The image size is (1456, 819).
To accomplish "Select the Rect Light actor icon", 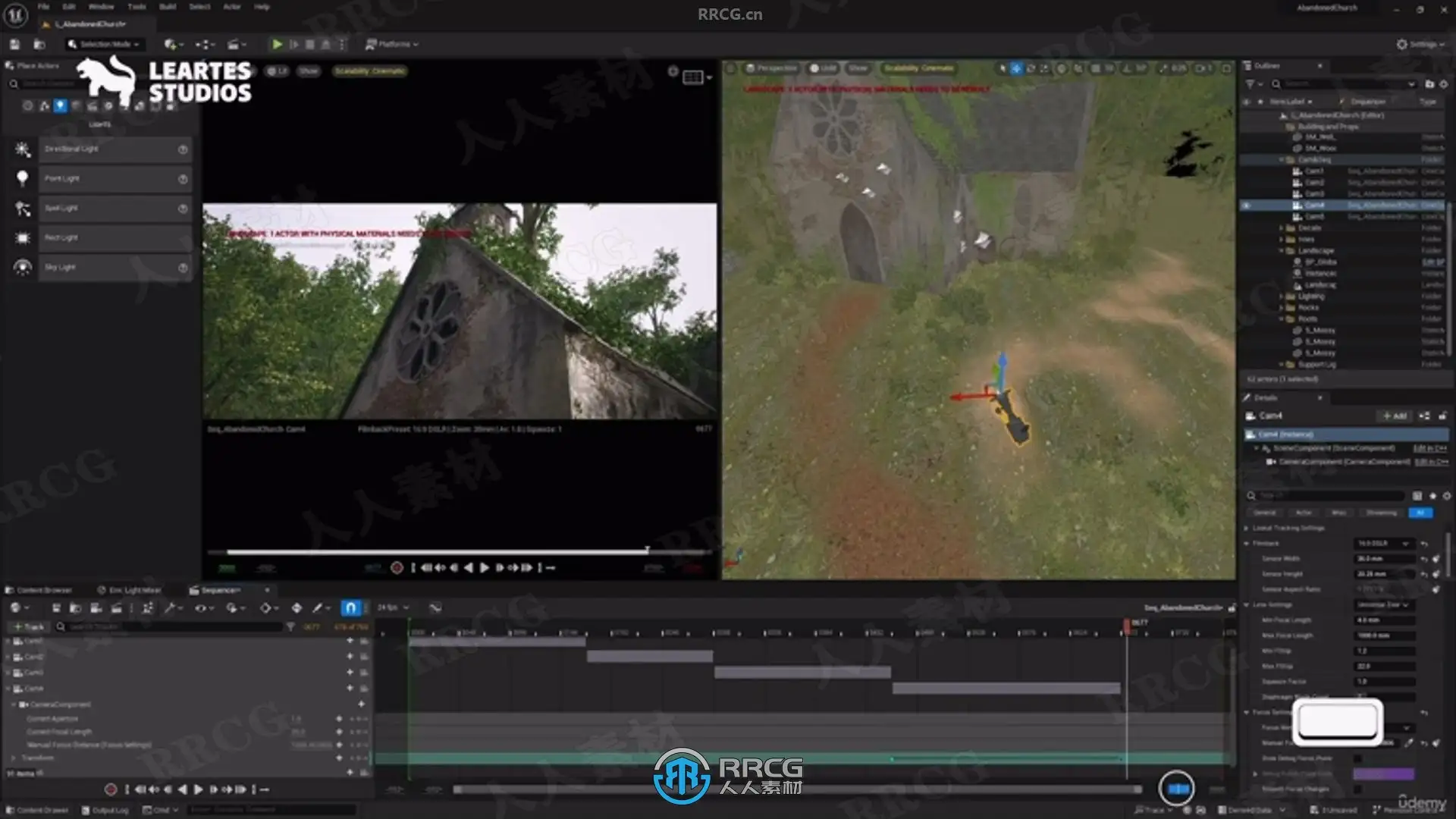I will 23,237.
